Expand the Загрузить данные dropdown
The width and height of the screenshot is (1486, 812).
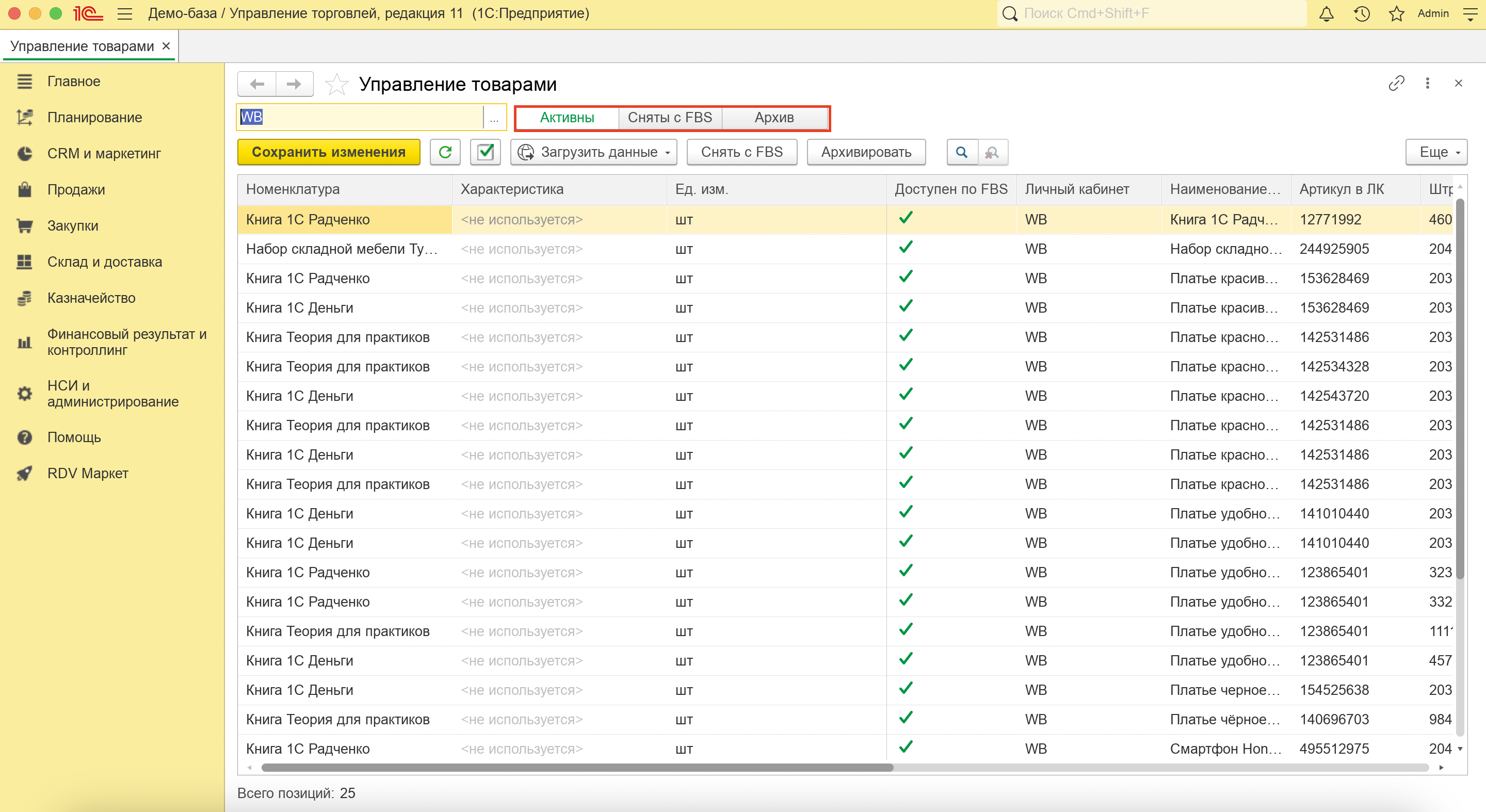[593, 152]
